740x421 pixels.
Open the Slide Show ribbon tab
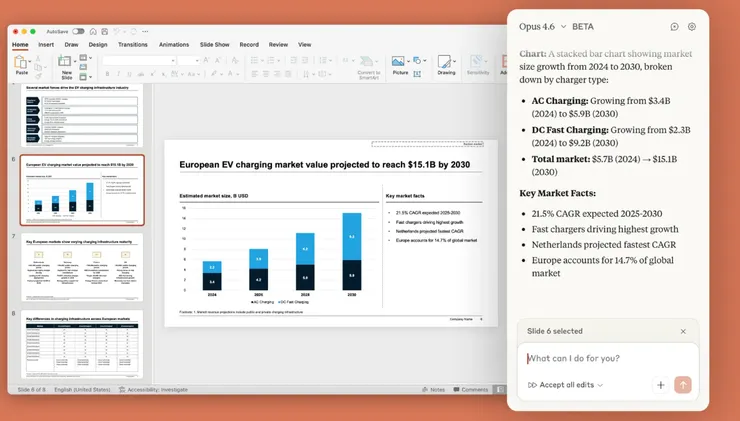click(214, 44)
